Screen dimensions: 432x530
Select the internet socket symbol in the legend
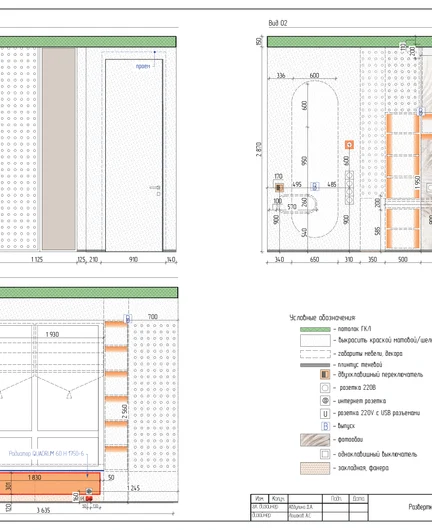[x=325, y=401]
